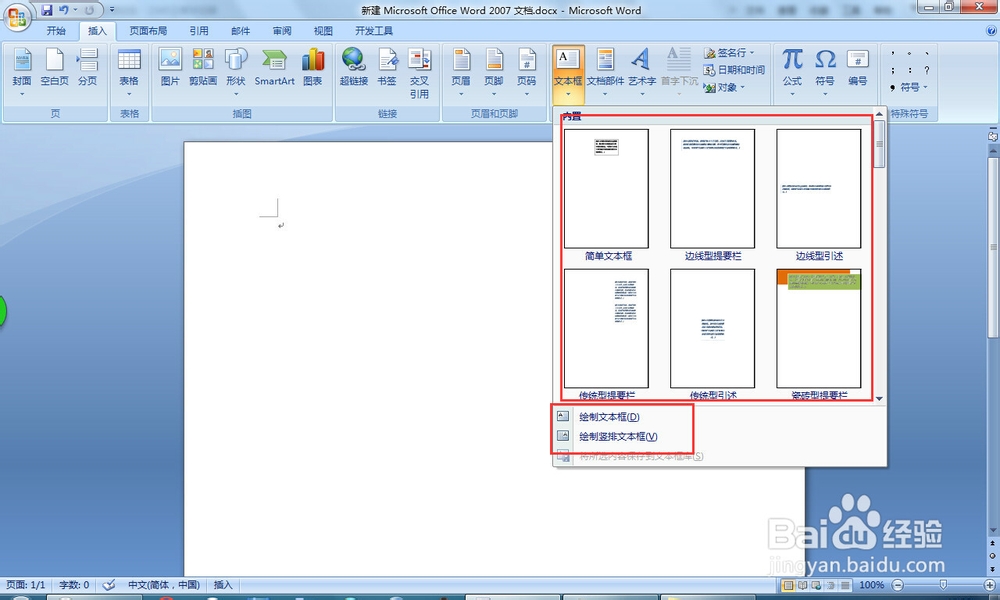
Task: Switch to the 页面布局 tab
Action: 148,31
